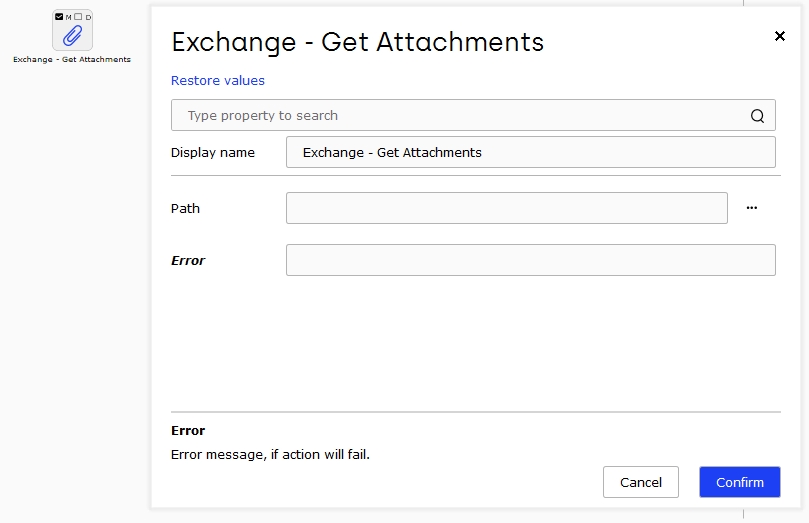Cancel the property changes
The width and height of the screenshot is (809, 523).
click(x=641, y=482)
